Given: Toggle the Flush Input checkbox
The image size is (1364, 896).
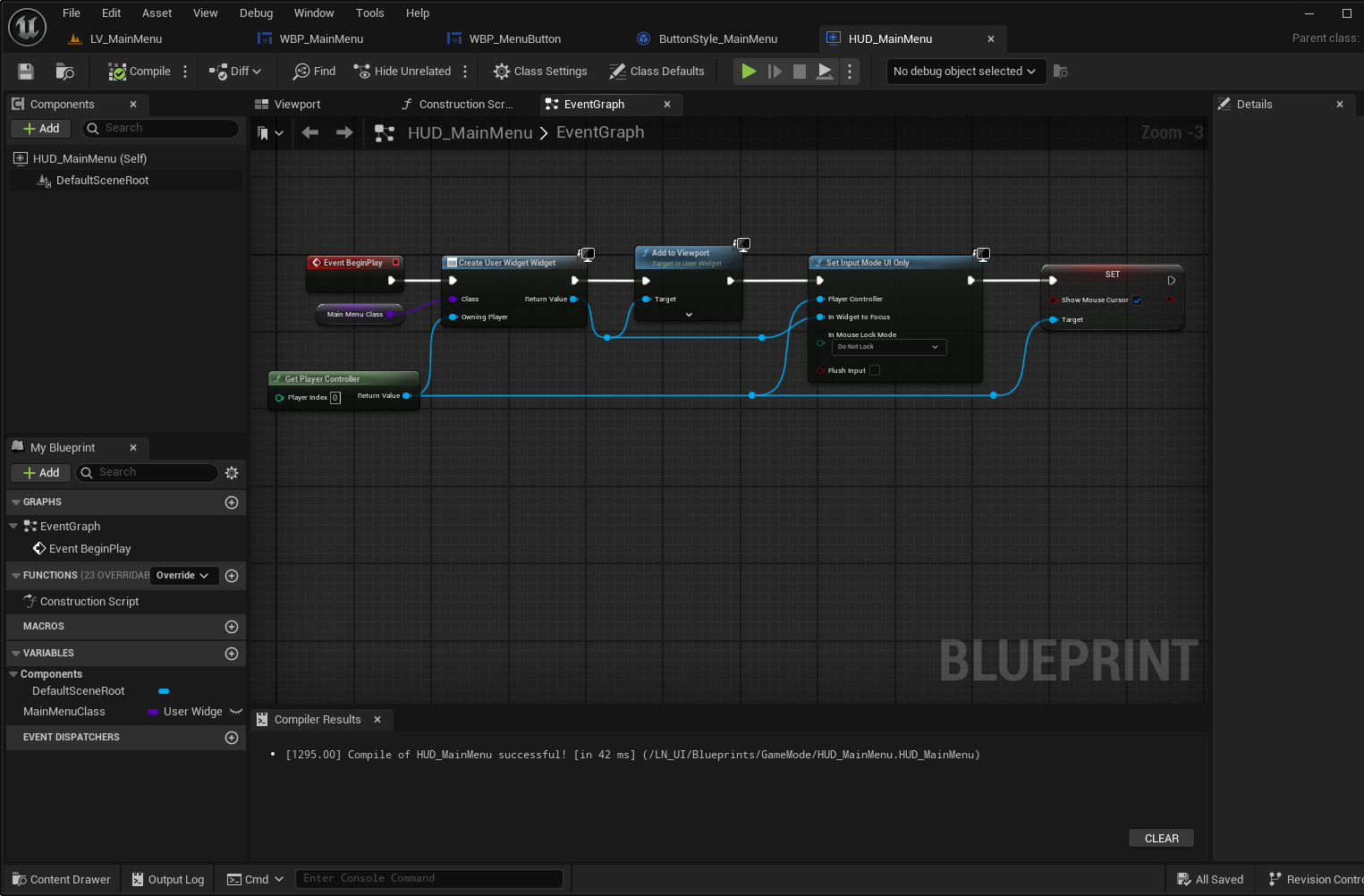Looking at the screenshot, I should [x=875, y=370].
